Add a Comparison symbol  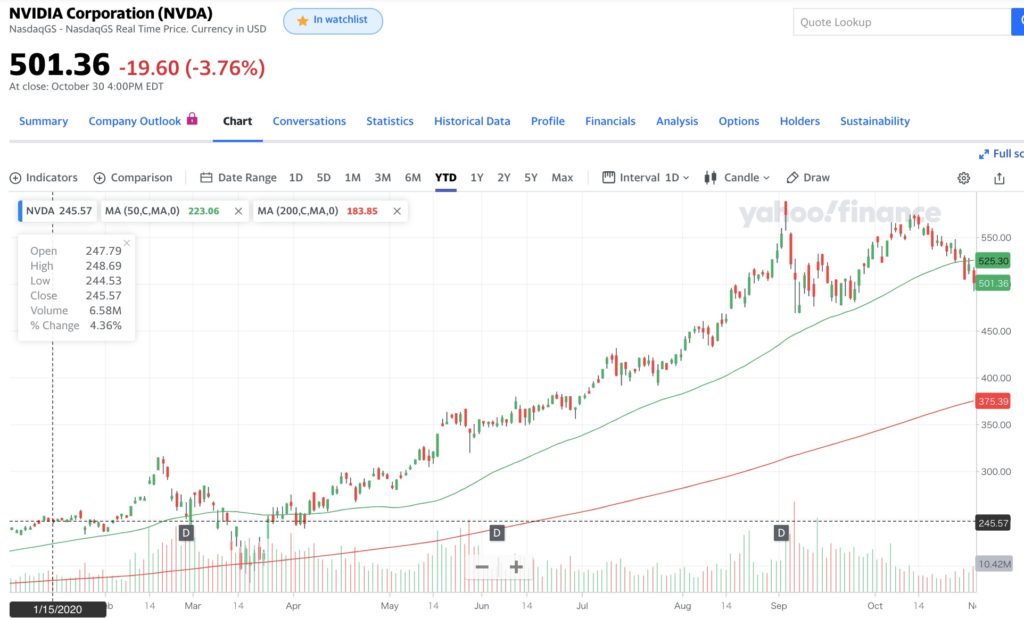point(133,177)
